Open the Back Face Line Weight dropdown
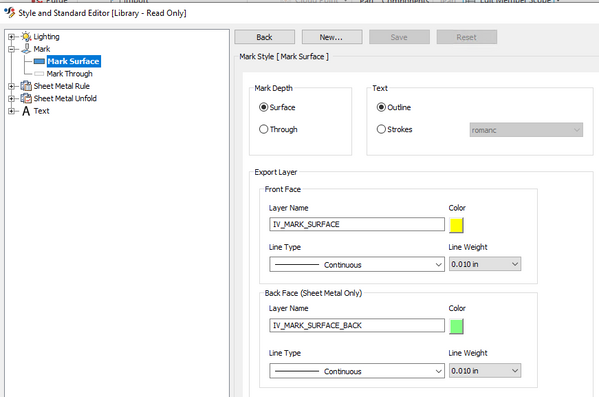 pos(485,371)
